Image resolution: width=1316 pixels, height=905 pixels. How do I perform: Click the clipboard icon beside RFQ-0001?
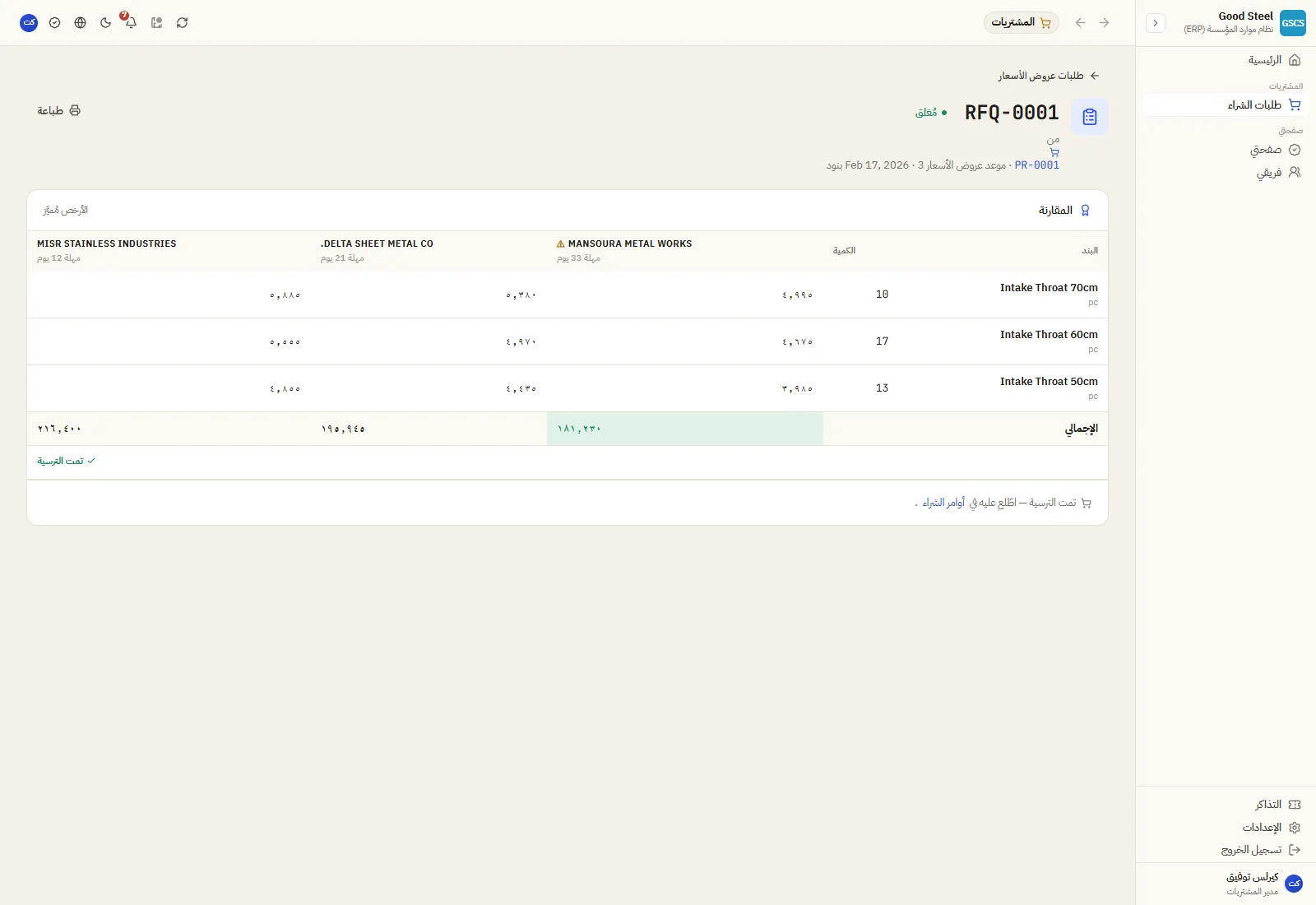[1090, 117]
